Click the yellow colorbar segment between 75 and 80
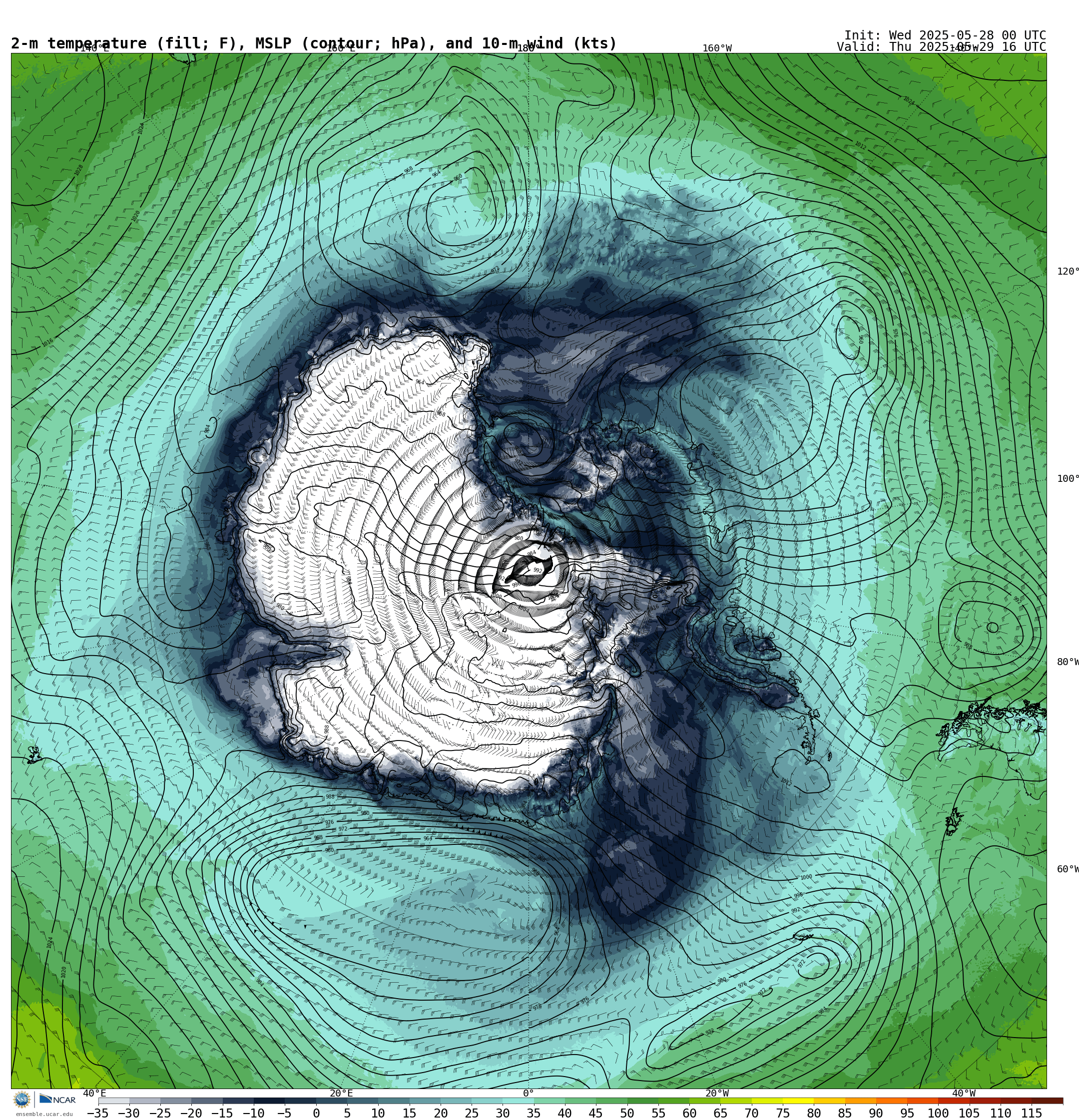The image size is (1079, 1120). tap(798, 1101)
